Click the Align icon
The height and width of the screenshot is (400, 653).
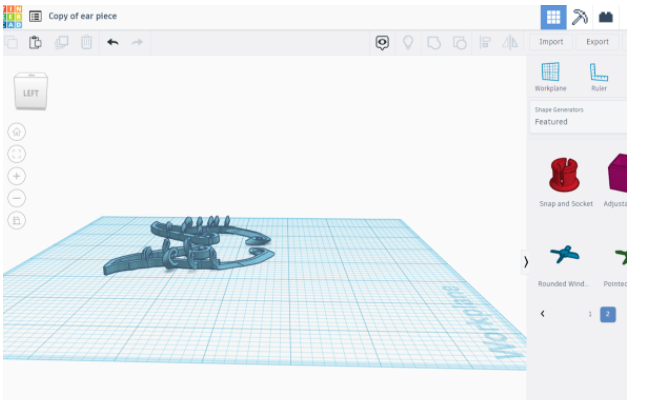pos(485,42)
